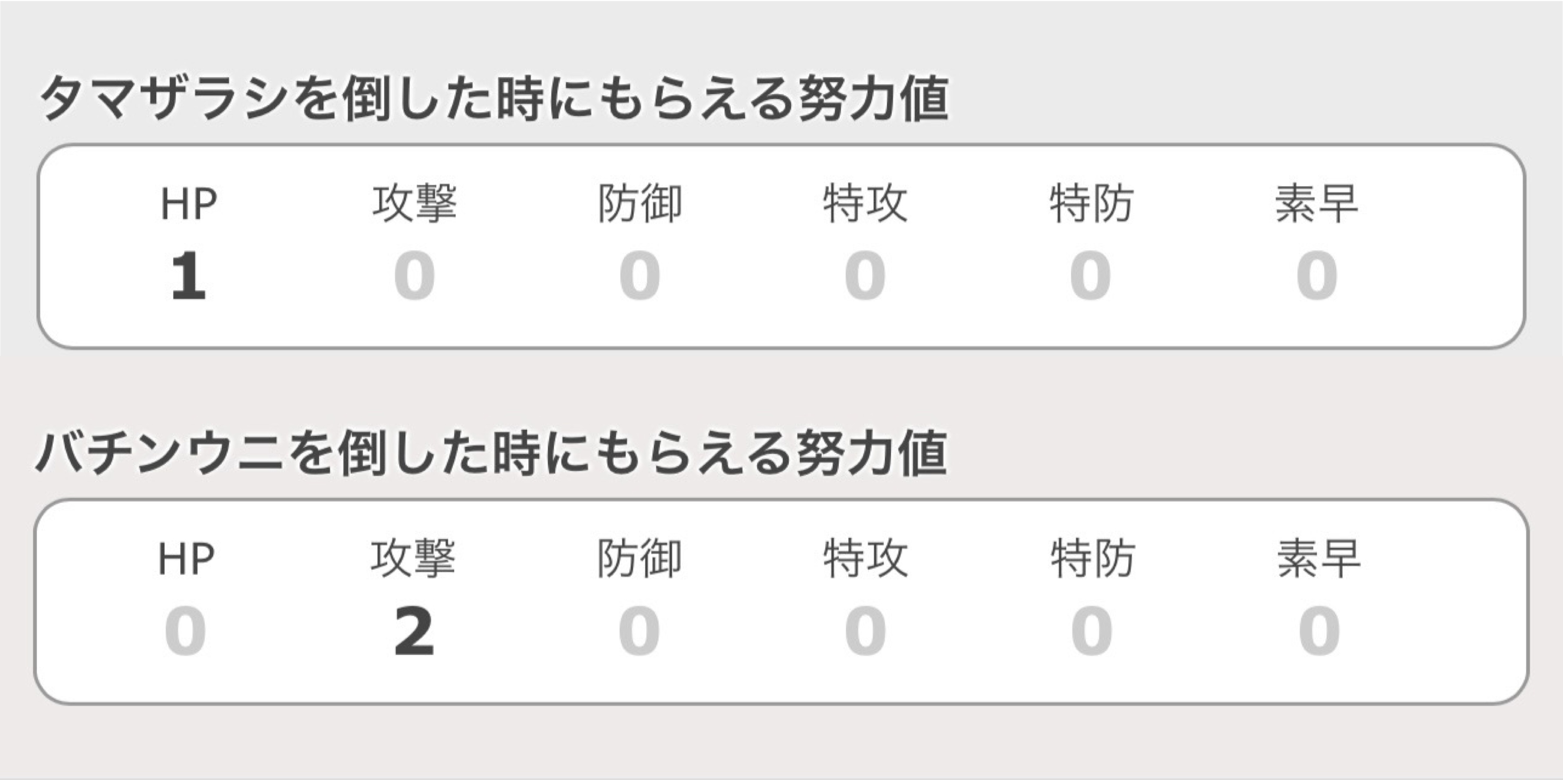Select the HP label in タマザラシ panel
The height and width of the screenshot is (784, 1563).
[x=188, y=204]
